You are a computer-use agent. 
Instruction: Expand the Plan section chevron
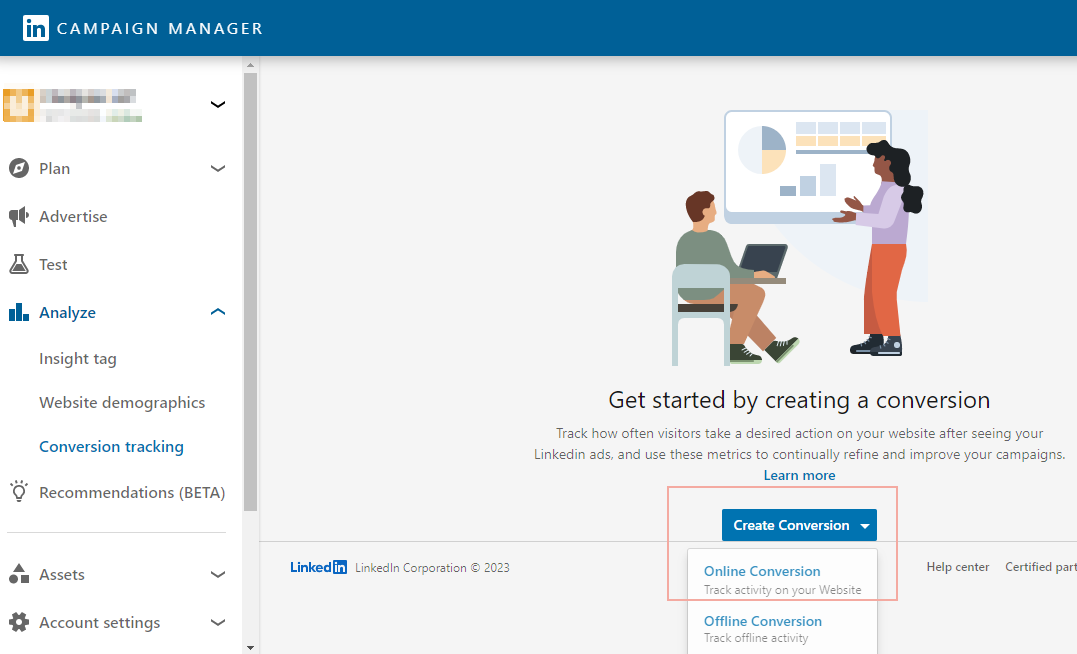tap(218, 168)
